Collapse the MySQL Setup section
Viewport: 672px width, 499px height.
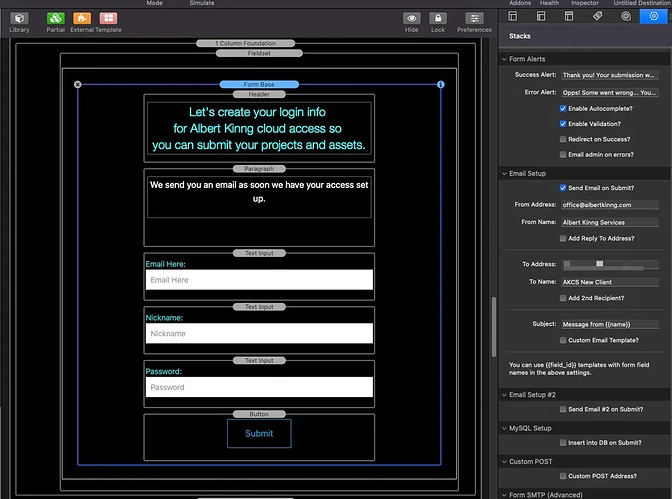coord(504,428)
